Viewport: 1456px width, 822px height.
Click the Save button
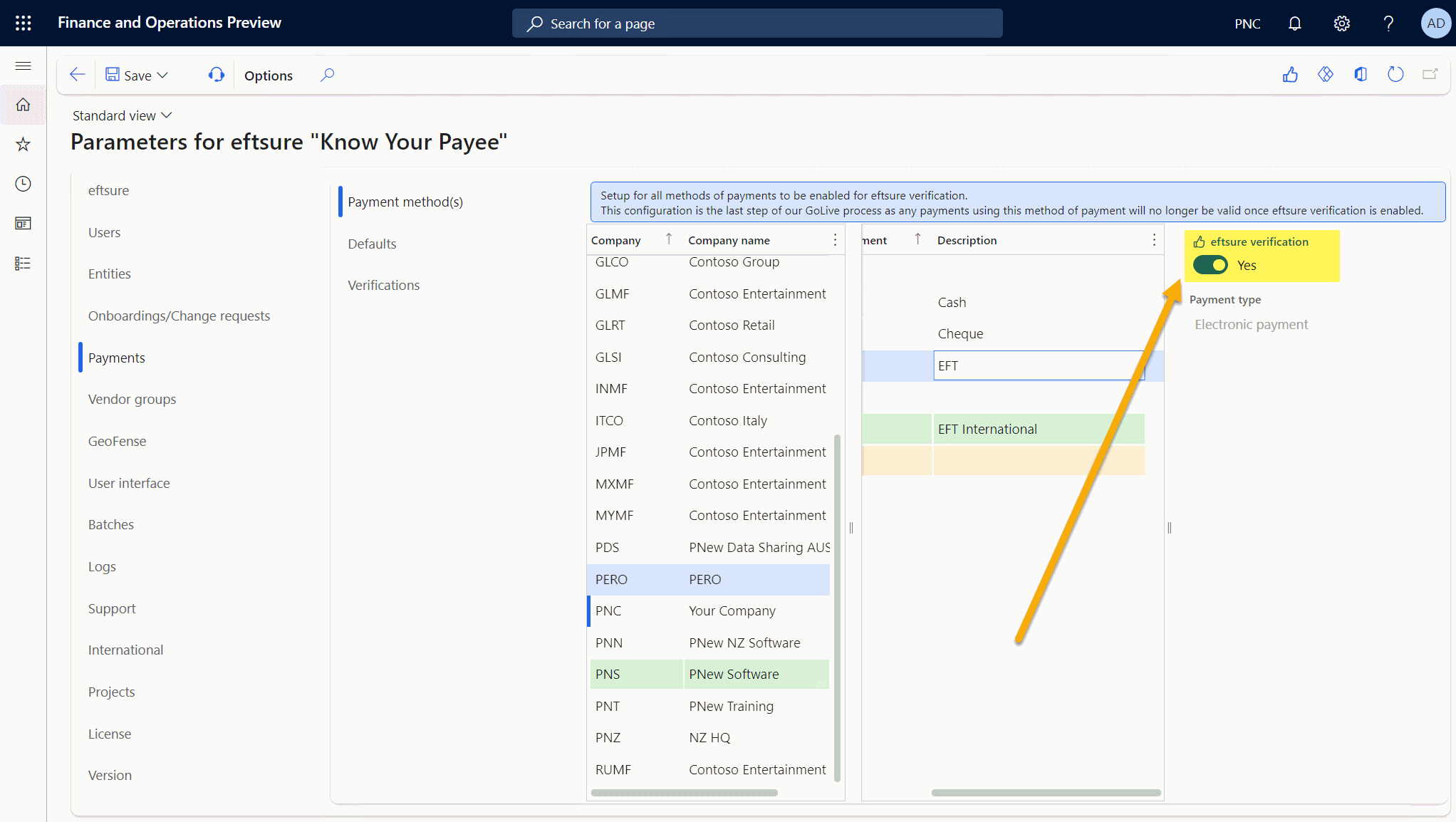click(x=129, y=76)
